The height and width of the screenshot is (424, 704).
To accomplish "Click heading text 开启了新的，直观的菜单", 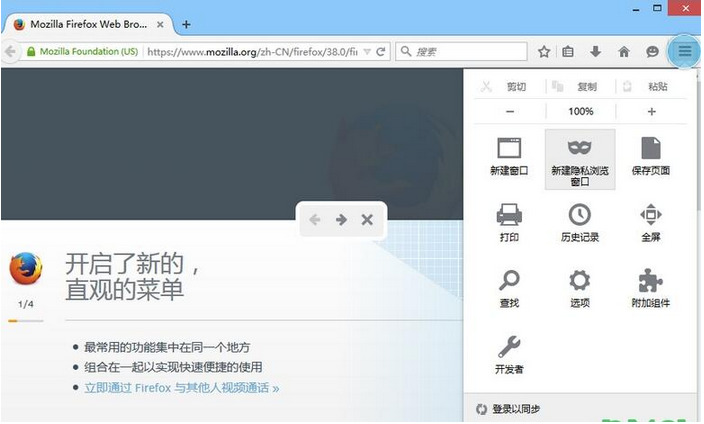I will [x=132, y=276].
